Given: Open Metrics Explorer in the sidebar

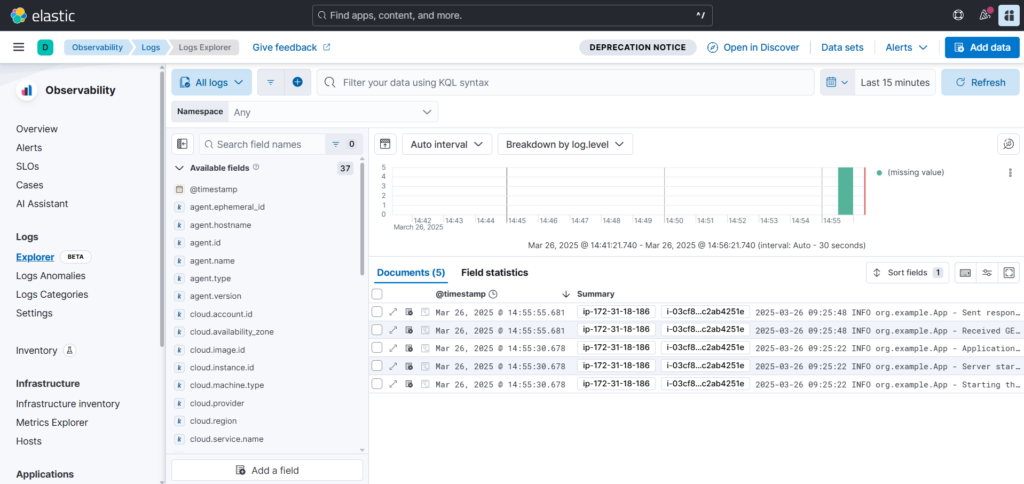Looking at the screenshot, I should (x=52, y=423).
